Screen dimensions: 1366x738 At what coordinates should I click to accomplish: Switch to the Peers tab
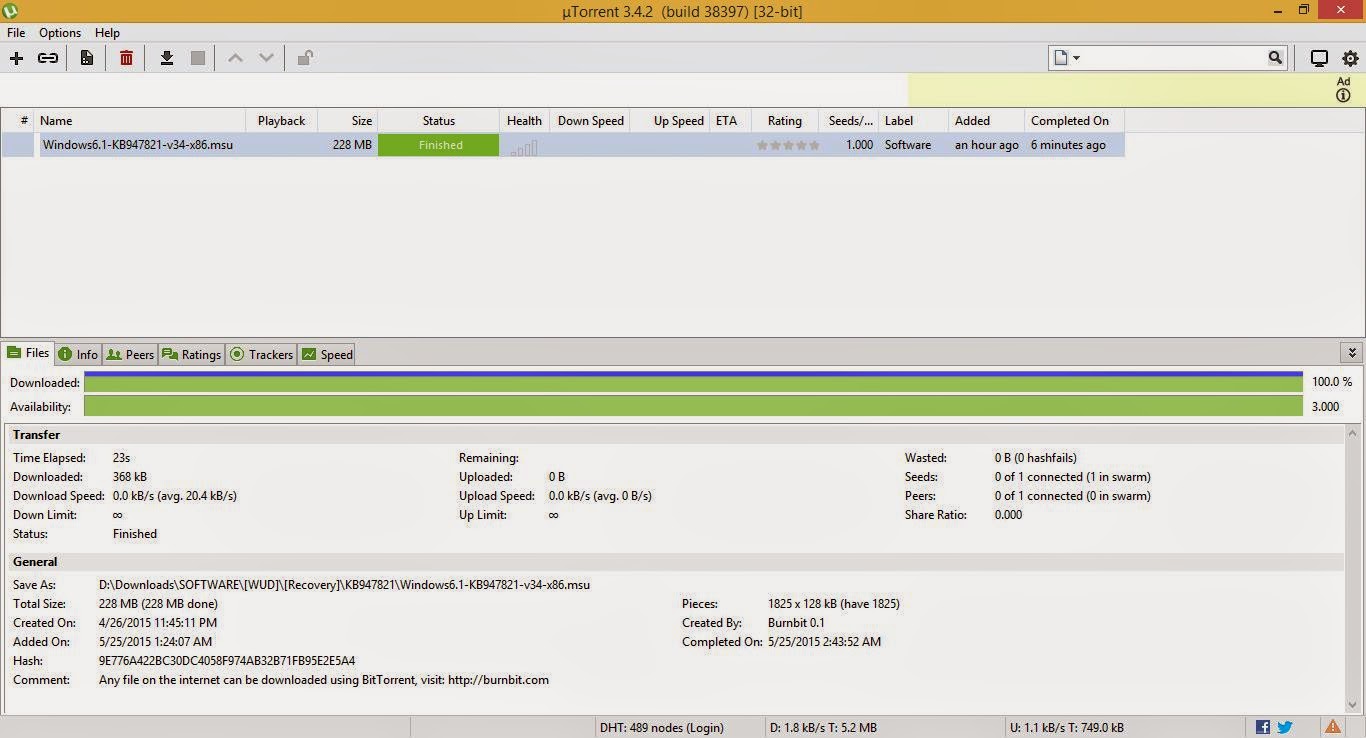[x=130, y=354]
